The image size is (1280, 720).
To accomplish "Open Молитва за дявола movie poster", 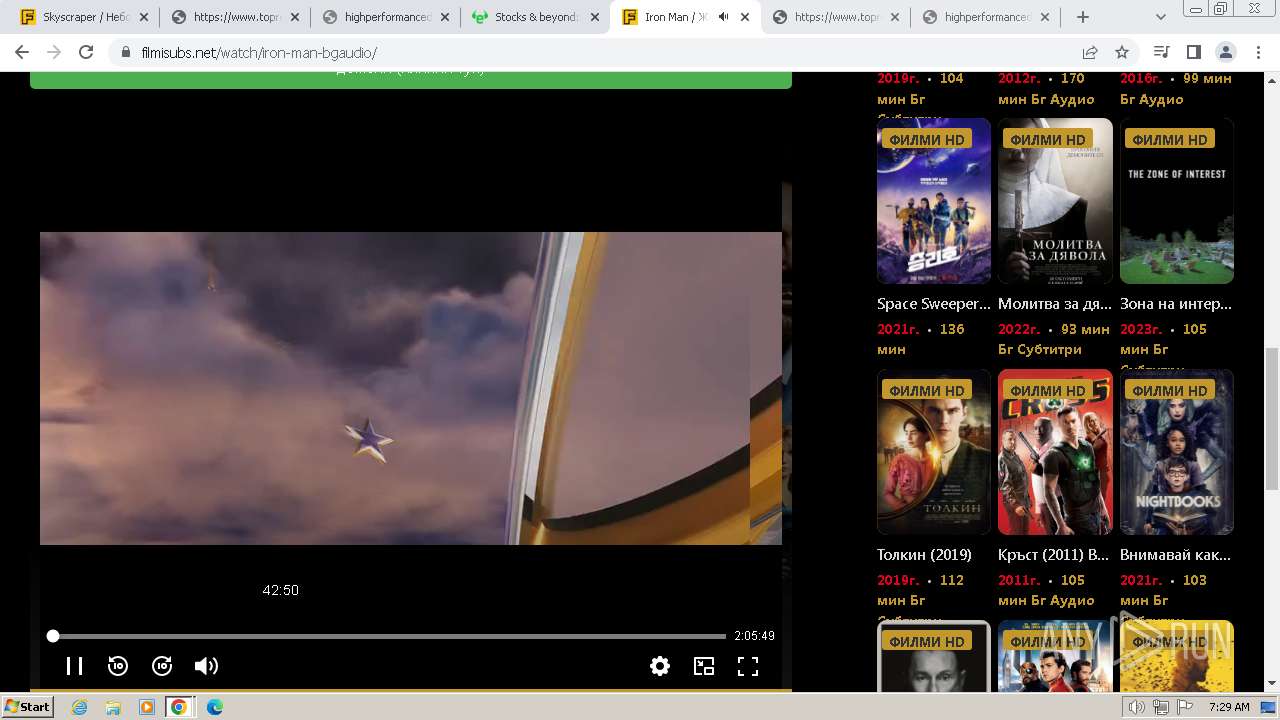I will (x=1055, y=201).
